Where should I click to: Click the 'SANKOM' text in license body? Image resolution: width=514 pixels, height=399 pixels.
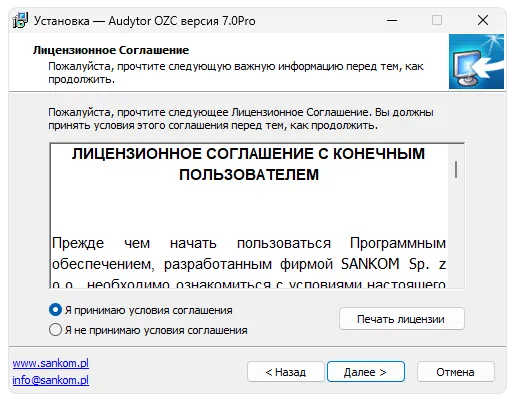tap(370, 264)
